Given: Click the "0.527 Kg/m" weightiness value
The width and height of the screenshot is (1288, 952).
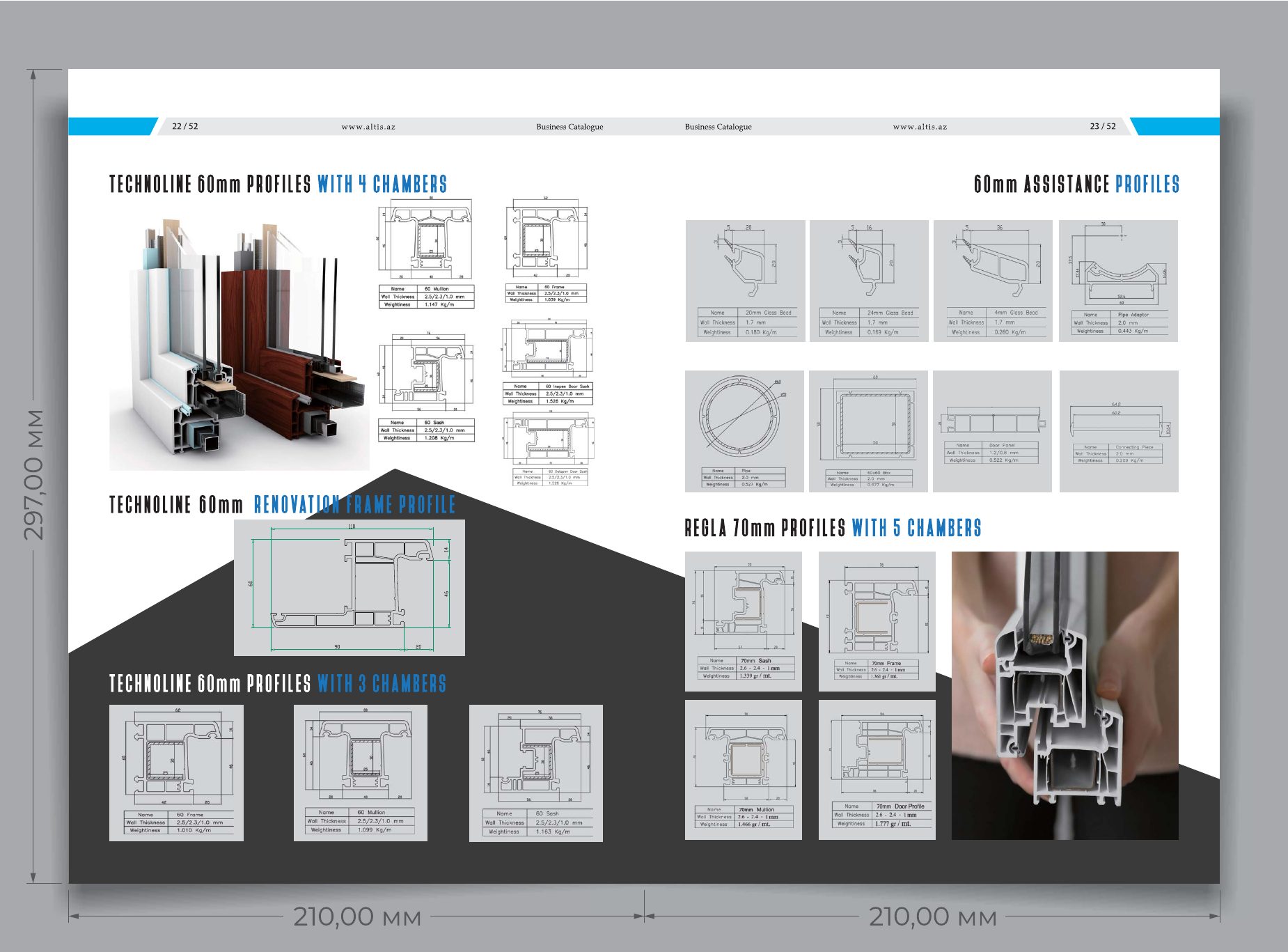Looking at the screenshot, I should pos(755,484).
